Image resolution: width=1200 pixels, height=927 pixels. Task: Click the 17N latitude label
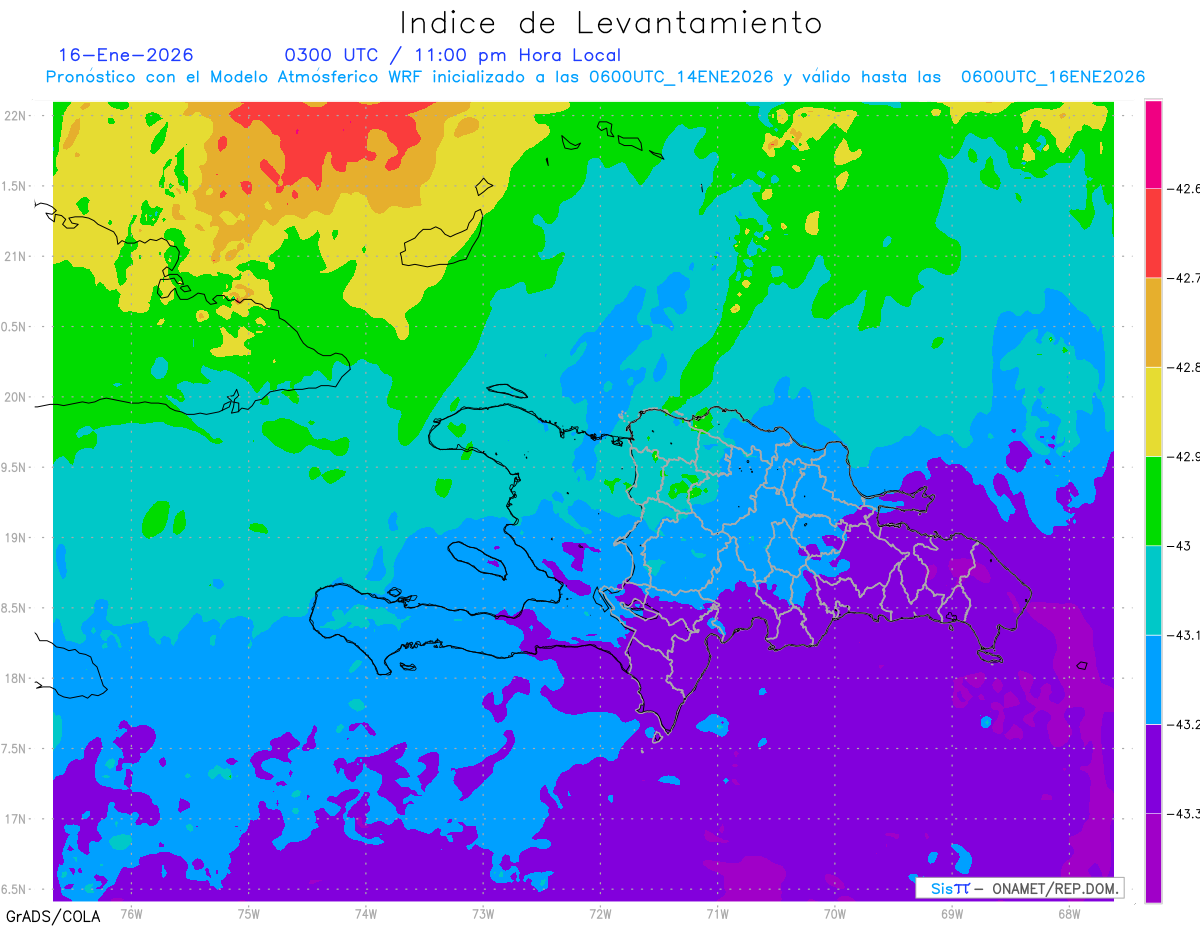point(15,819)
